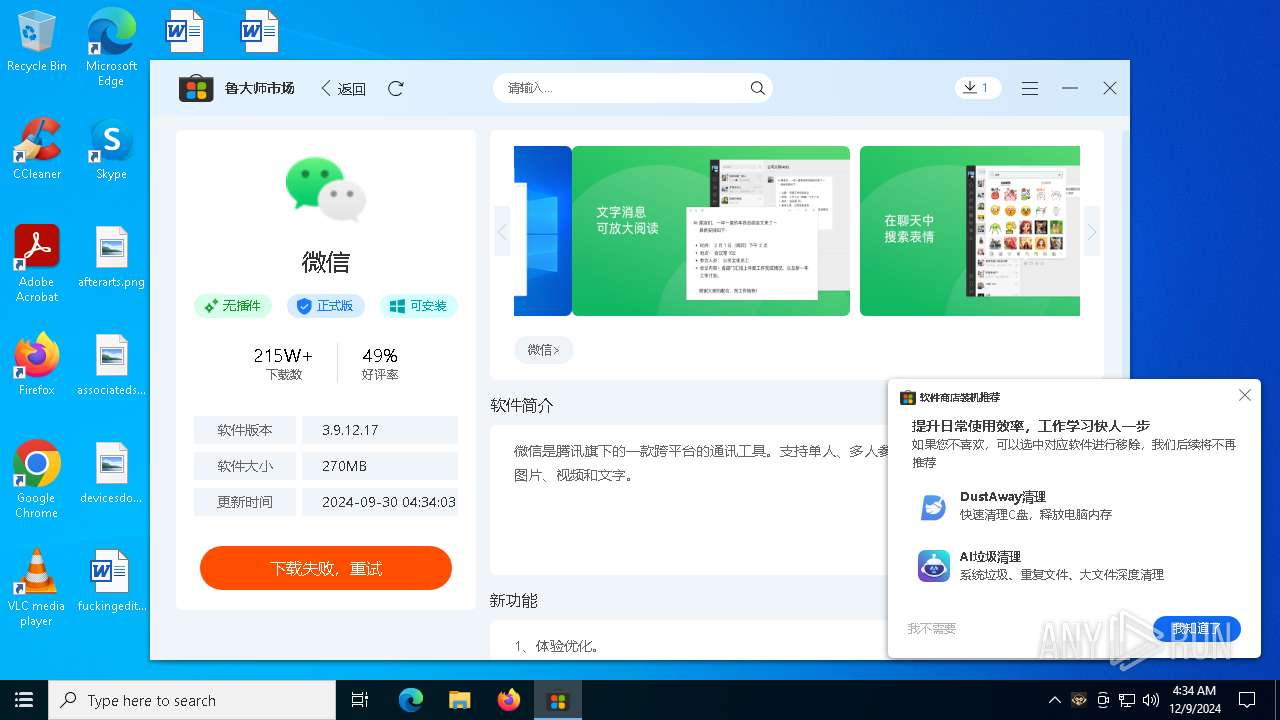Open File Explorer from the taskbar
The image size is (1280, 720).
[459, 700]
